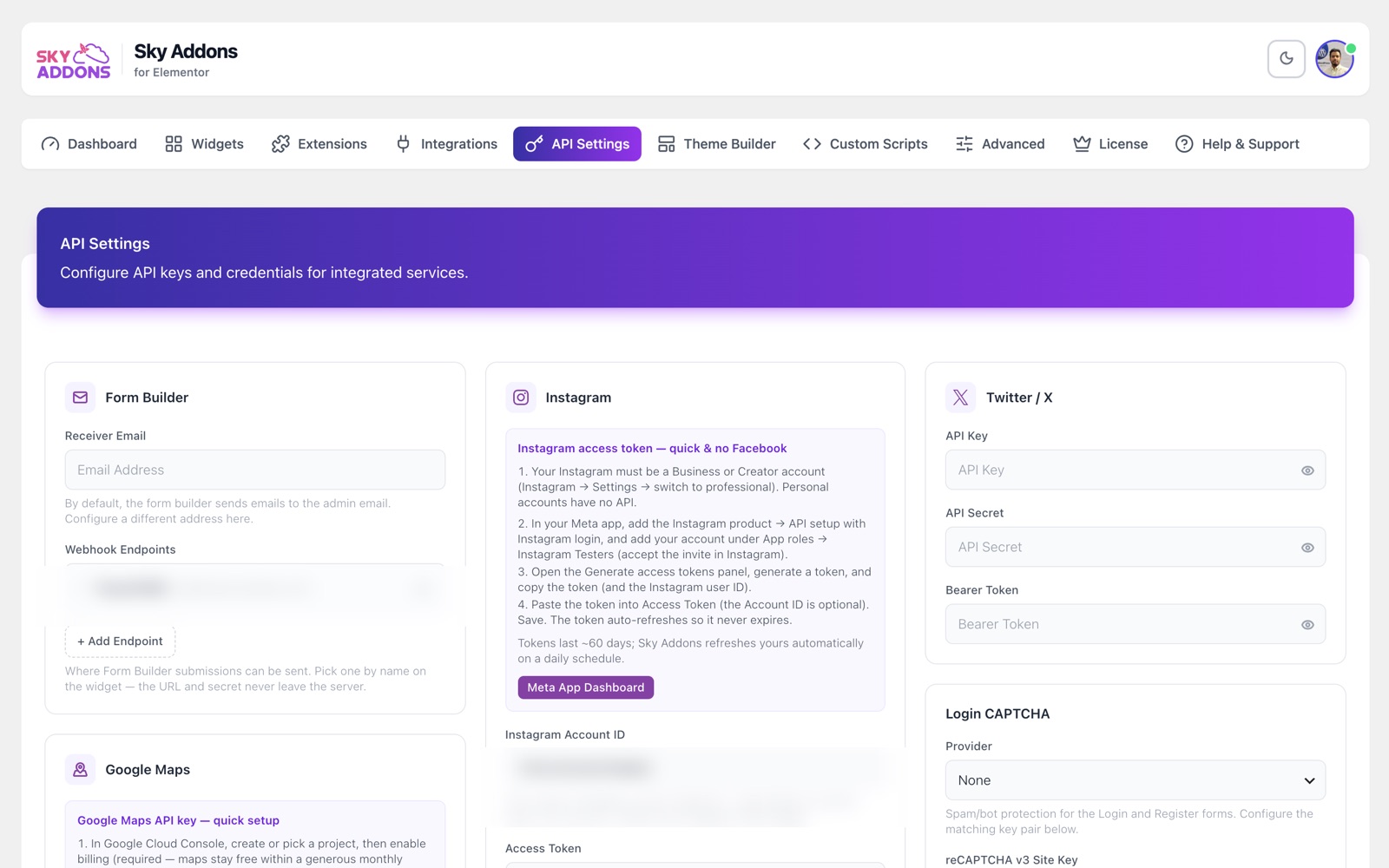1389x868 pixels.
Task: Toggle dark mode moon icon
Action: (x=1287, y=59)
